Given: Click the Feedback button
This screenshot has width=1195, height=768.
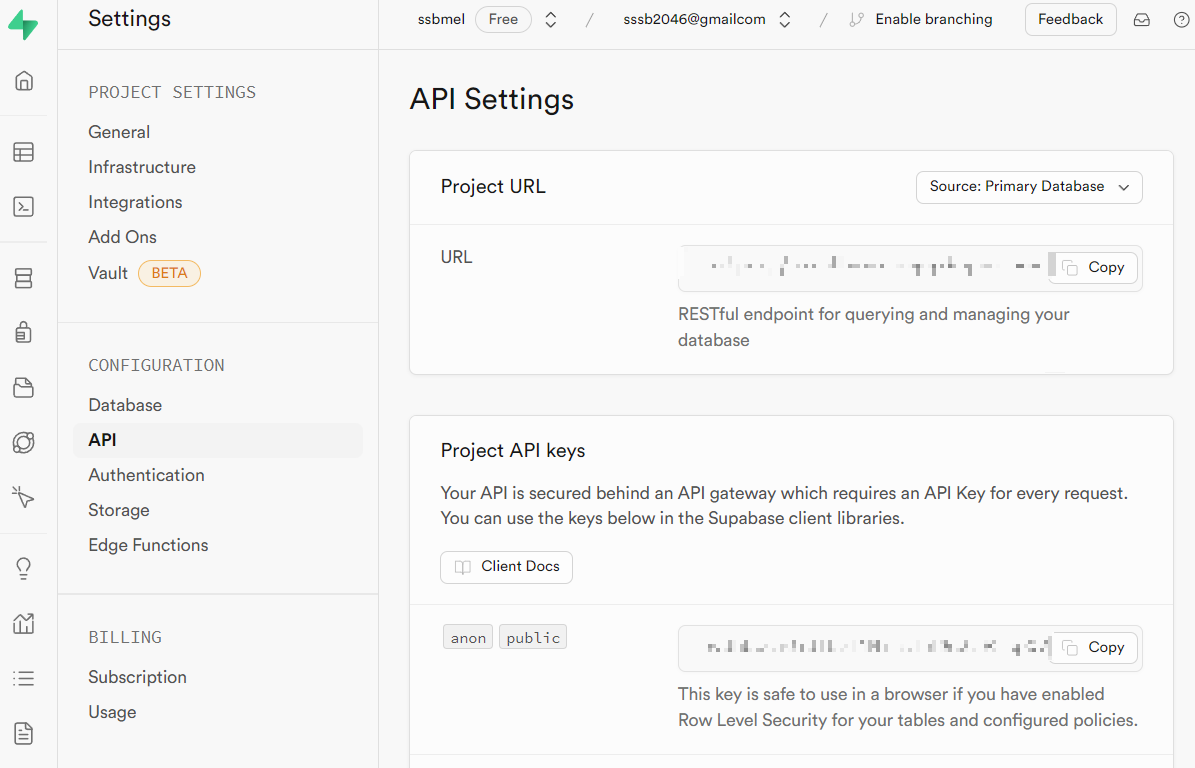Looking at the screenshot, I should 1070,19.
